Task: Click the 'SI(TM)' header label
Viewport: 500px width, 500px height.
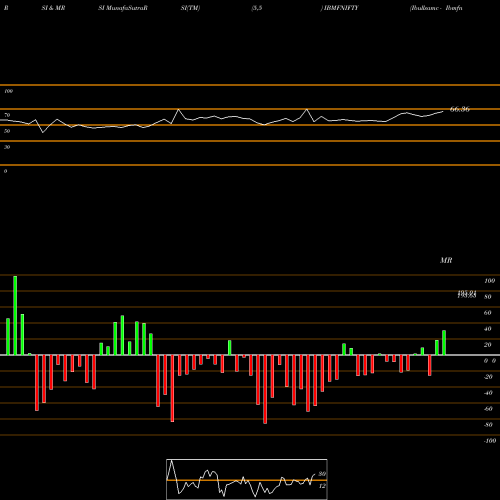Action: click(x=190, y=8)
